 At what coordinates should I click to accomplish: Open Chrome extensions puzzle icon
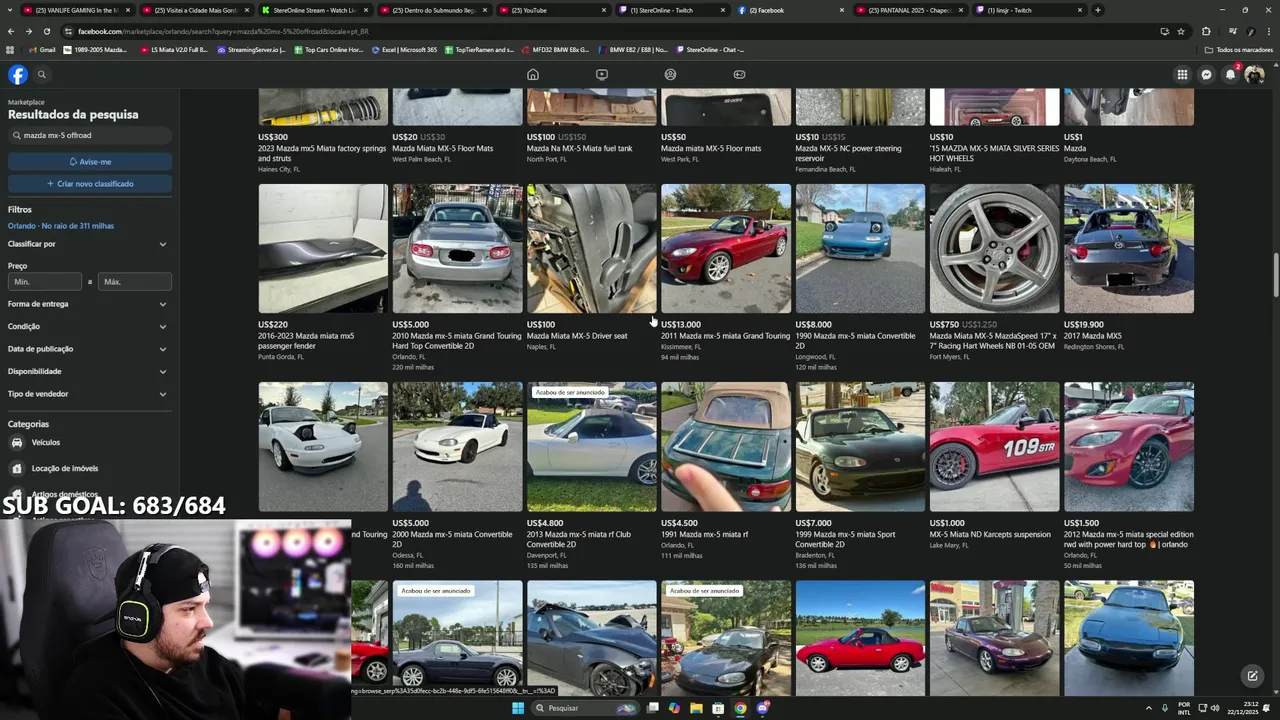pyautogui.click(x=1206, y=31)
